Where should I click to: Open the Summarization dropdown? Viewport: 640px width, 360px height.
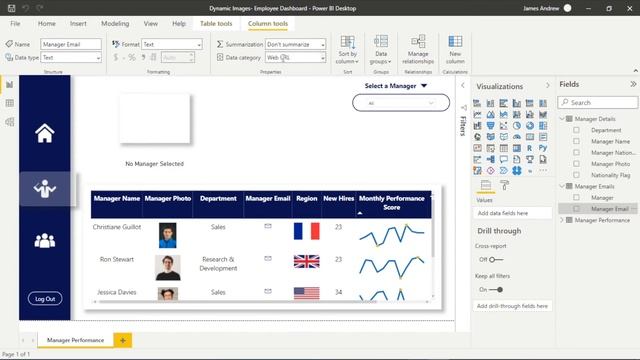click(296, 44)
